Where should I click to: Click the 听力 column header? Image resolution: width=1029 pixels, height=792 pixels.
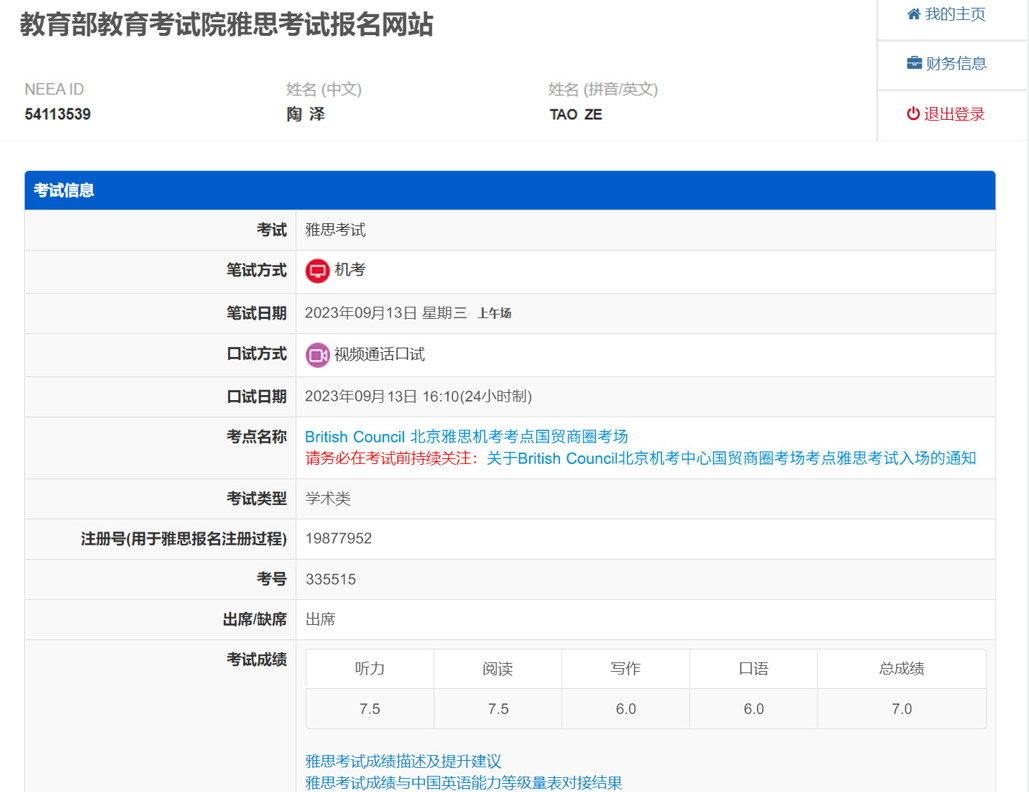pos(369,669)
